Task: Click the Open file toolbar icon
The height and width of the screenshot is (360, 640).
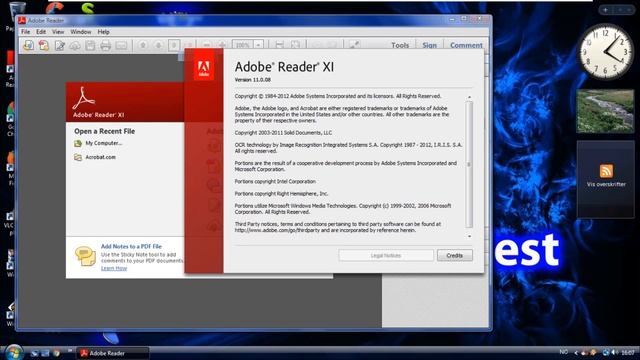Action: pyautogui.click(x=28, y=45)
